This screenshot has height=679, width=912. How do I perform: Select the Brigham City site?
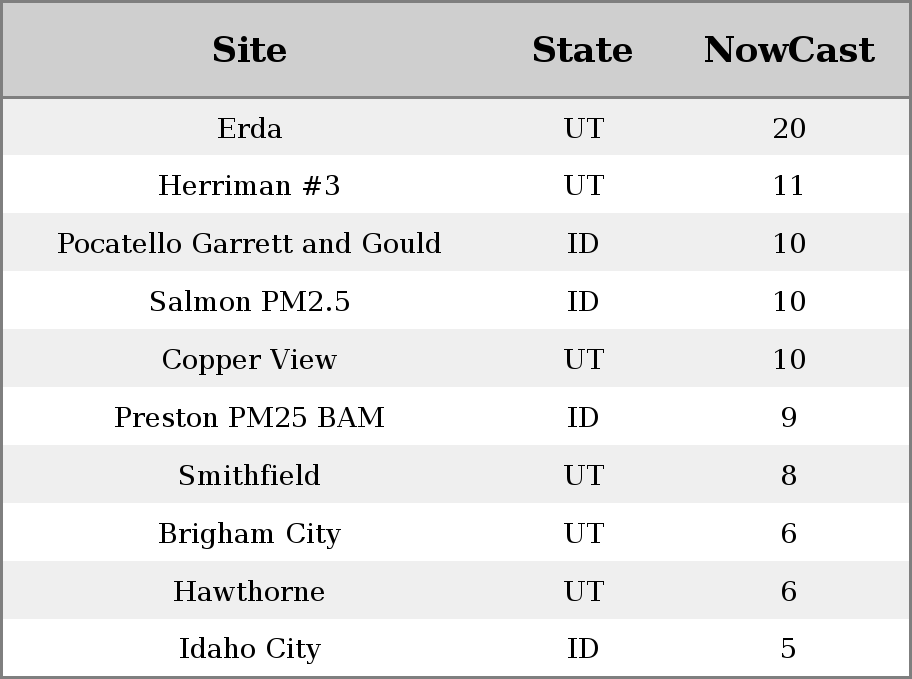click(249, 534)
